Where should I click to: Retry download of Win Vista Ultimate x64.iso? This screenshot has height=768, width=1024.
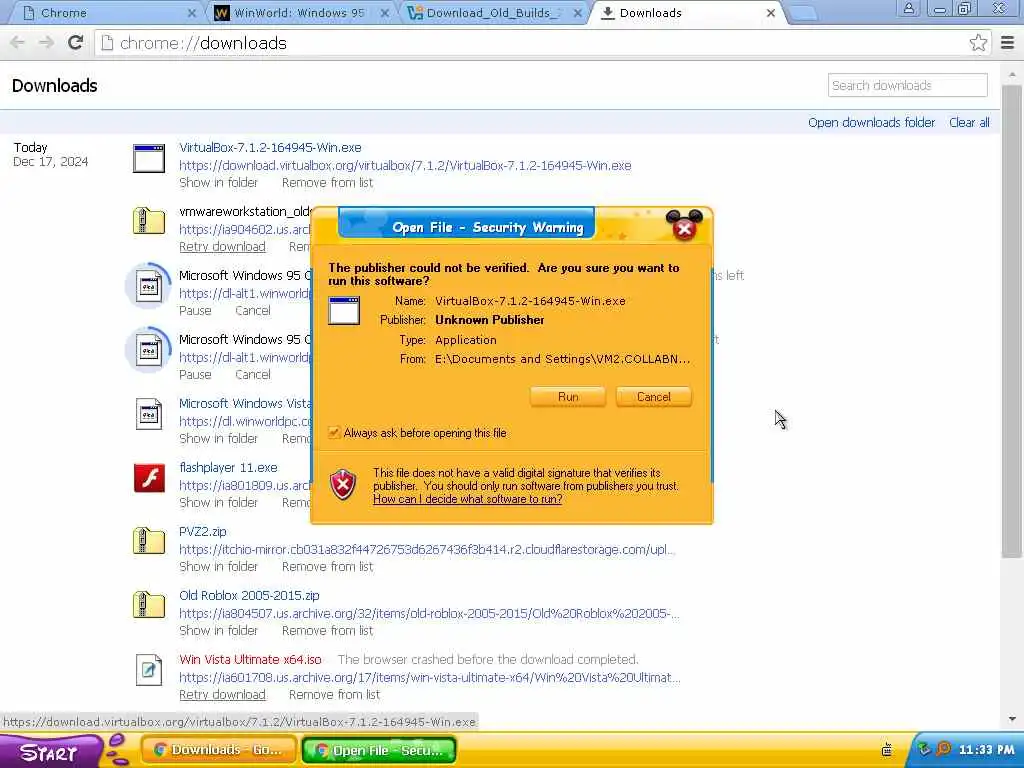(x=222, y=695)
